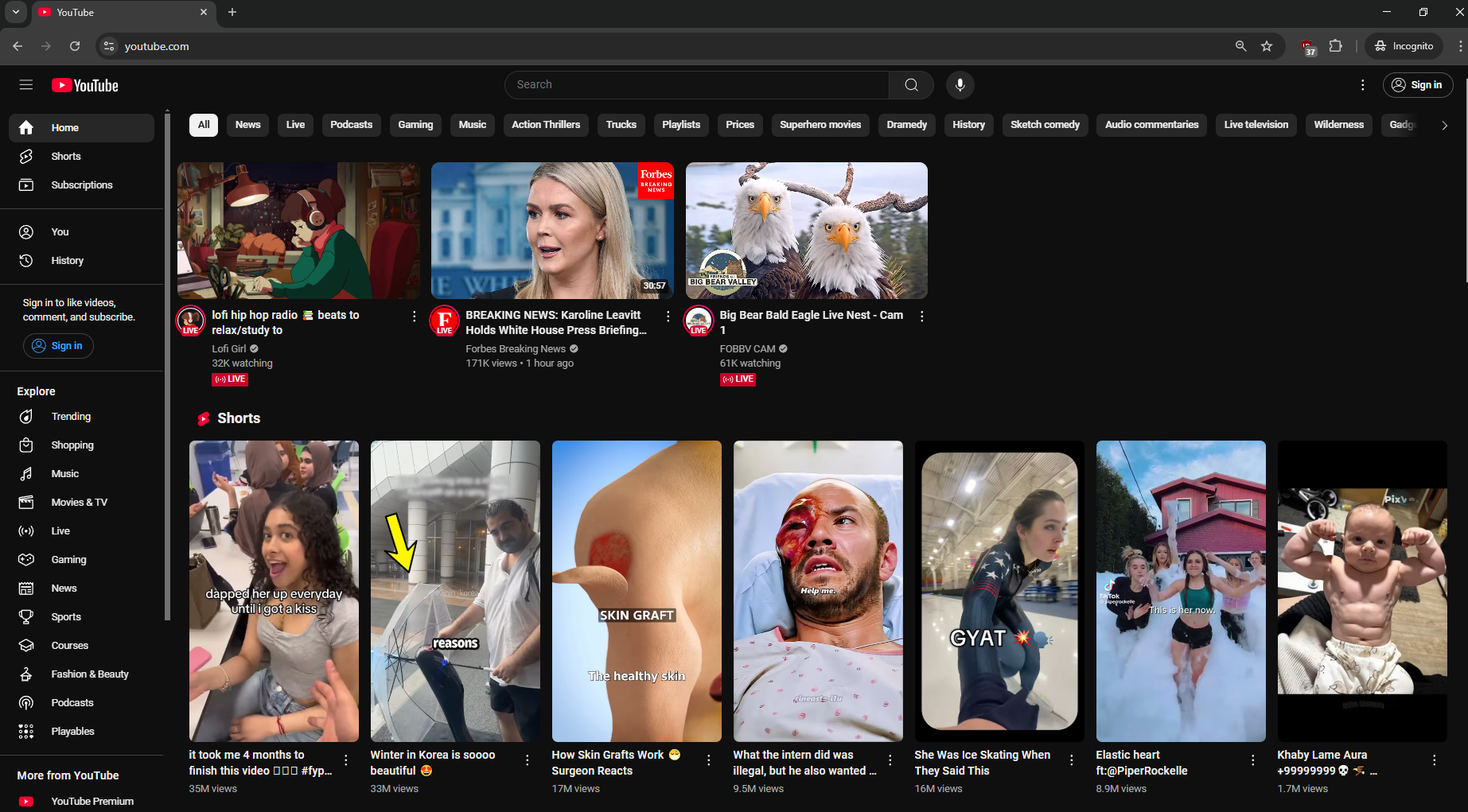Click the Search input field
Viewport: 1468px width, 812px height.
[x=696, y=85]
